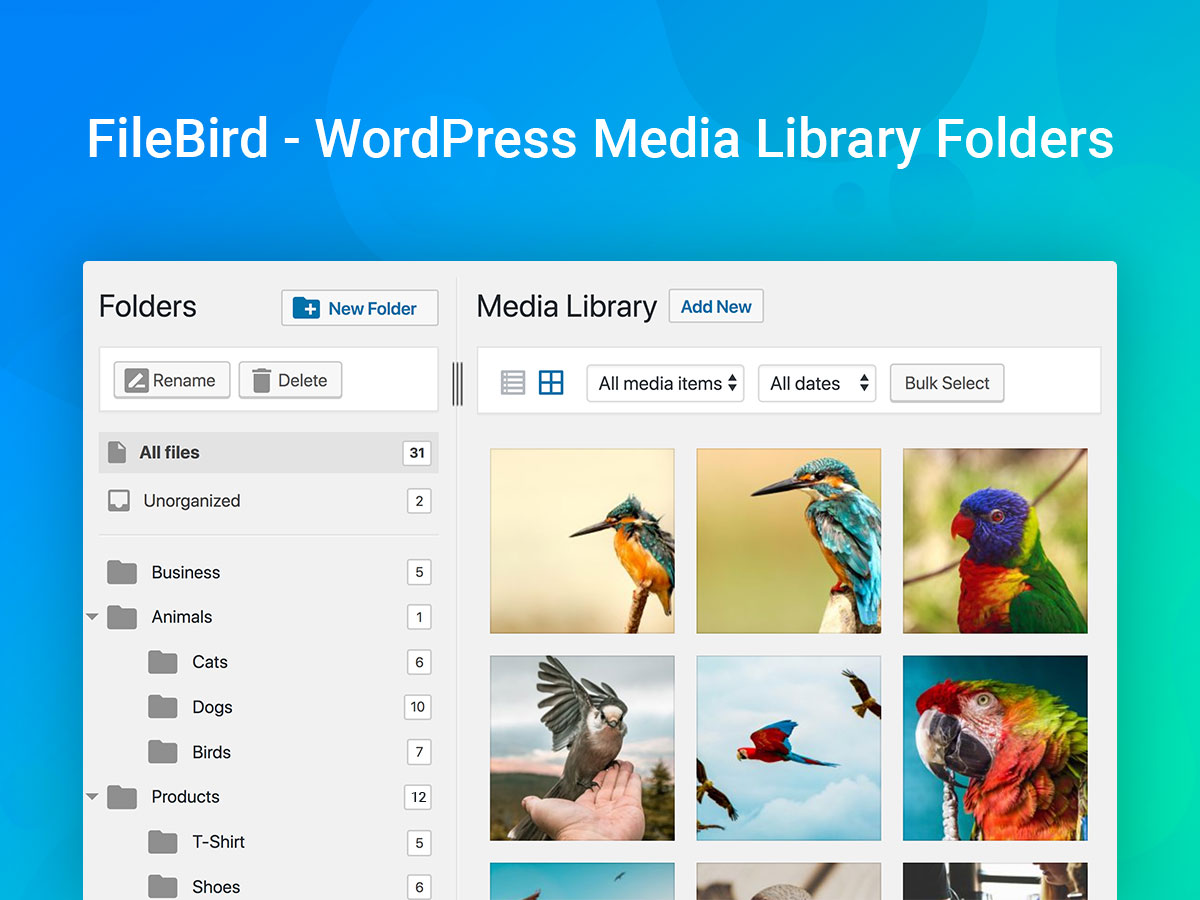Delete the selected folder

click(290, 380)
